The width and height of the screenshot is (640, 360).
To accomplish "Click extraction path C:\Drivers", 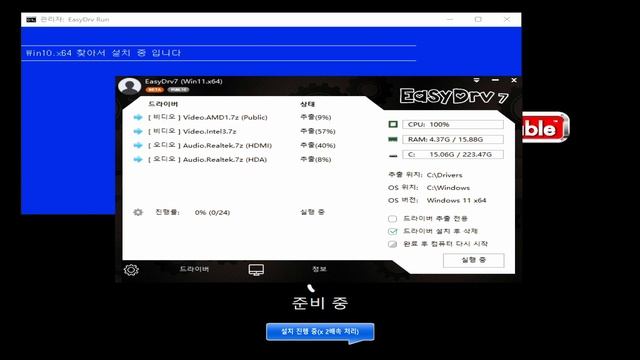I will tap(444, 175).
